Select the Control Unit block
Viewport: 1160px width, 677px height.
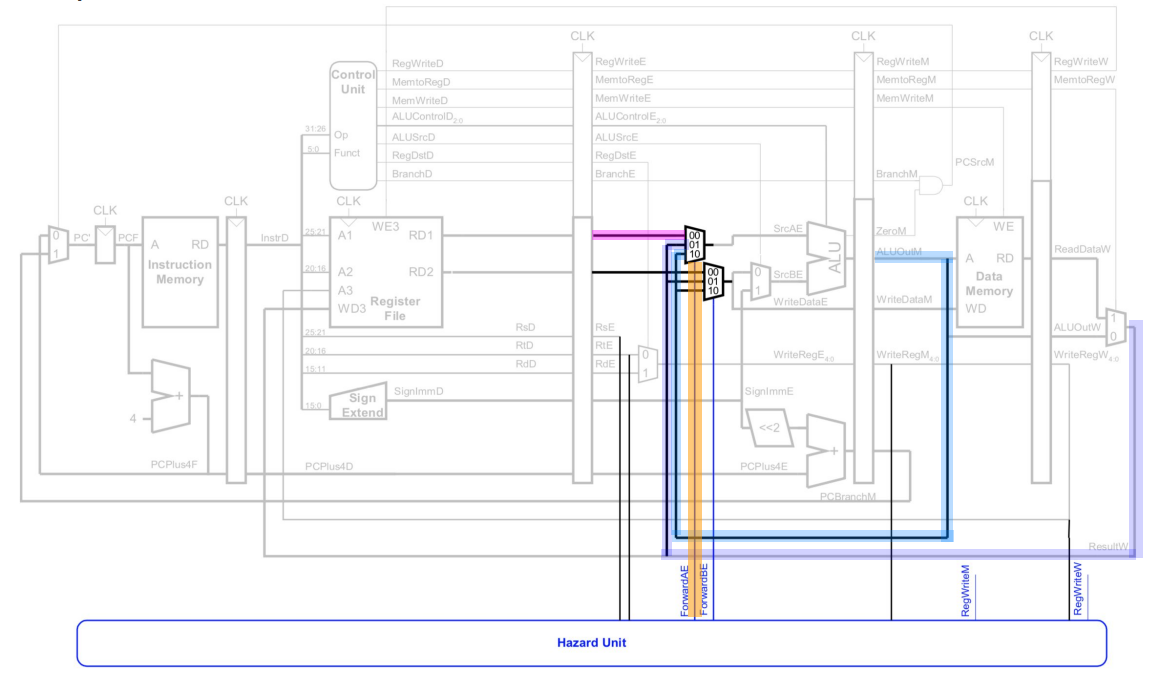[x=352, y=125]
